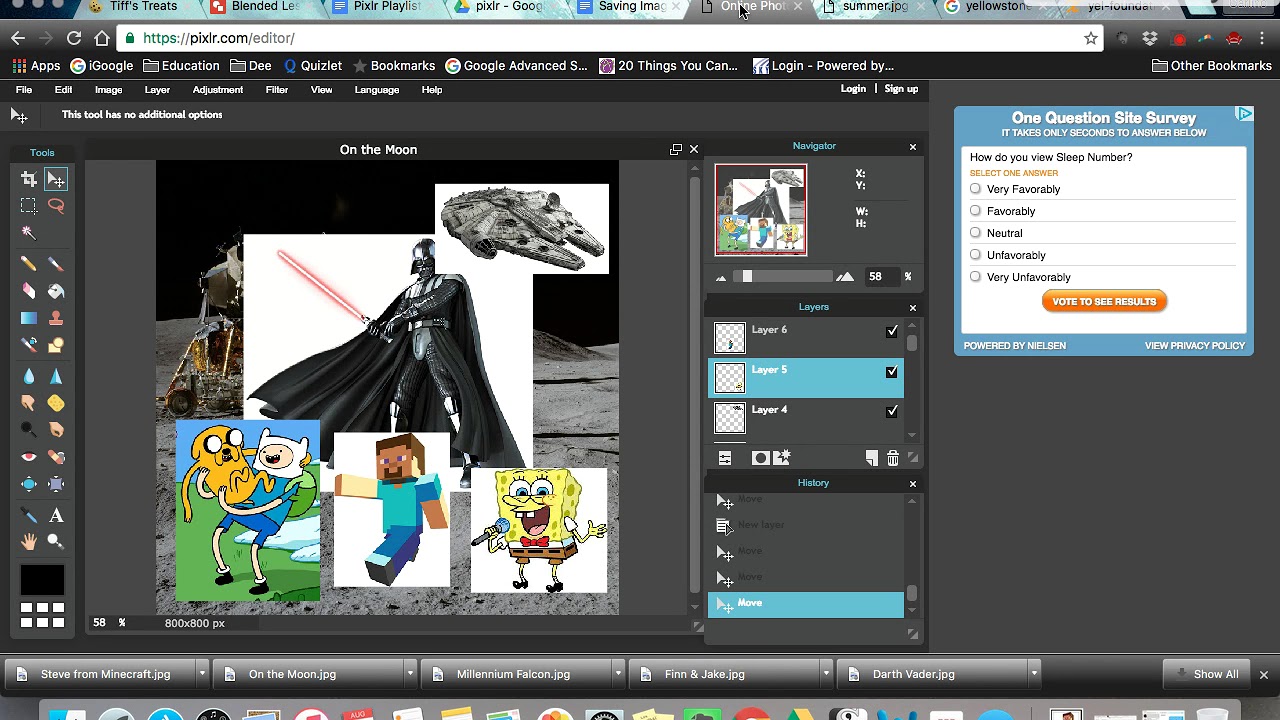Viewport: 1280px width, 720px height.
Task: Select the Red Eye Reduction tool
Action: point(29,457)
